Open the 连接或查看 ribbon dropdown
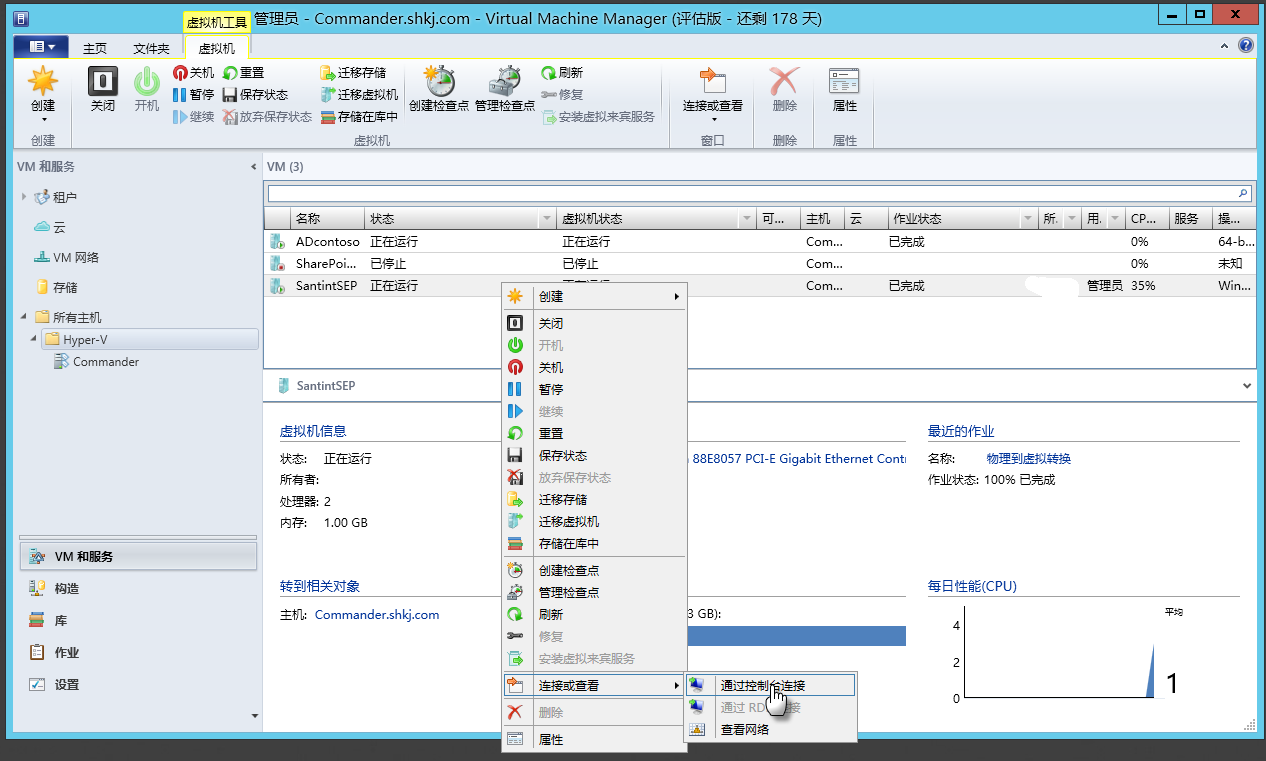 (713, 95)
